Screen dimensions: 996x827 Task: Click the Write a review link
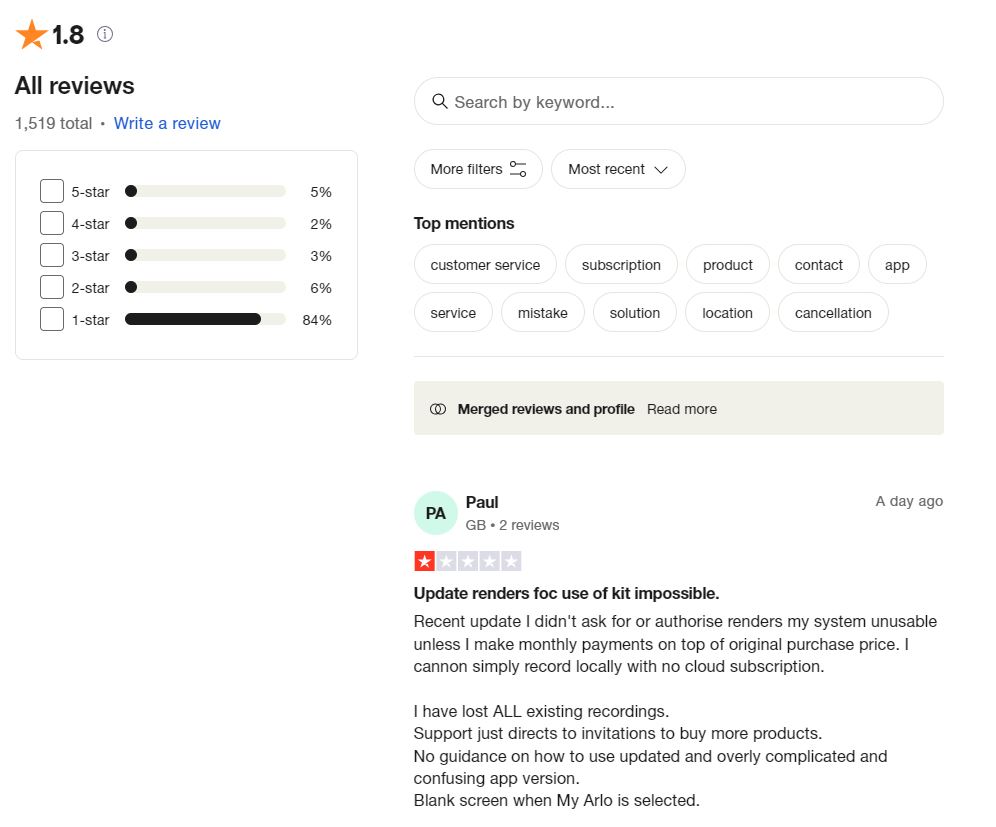point(167,123)
